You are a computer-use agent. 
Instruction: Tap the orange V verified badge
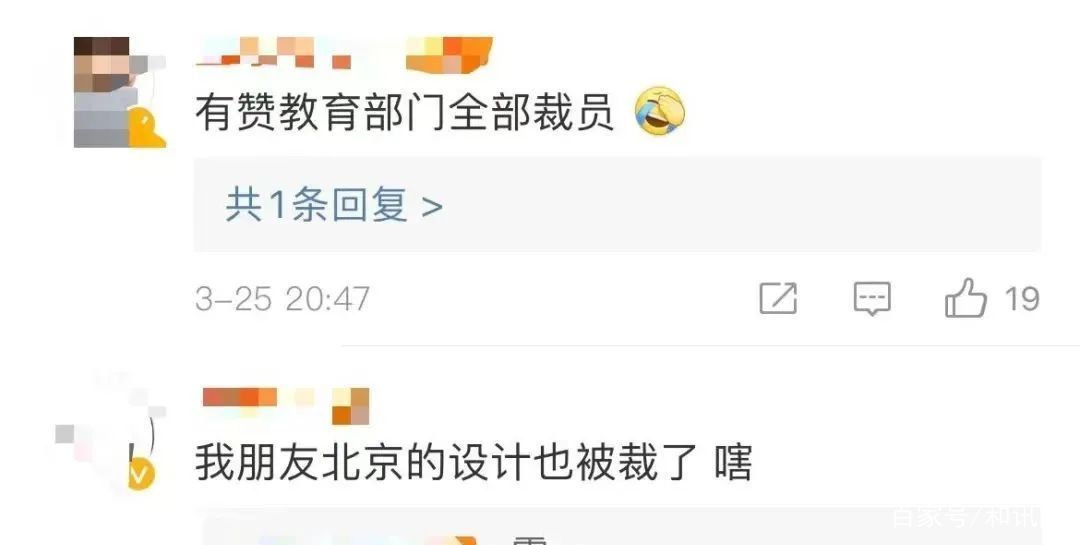coord(141,475)
